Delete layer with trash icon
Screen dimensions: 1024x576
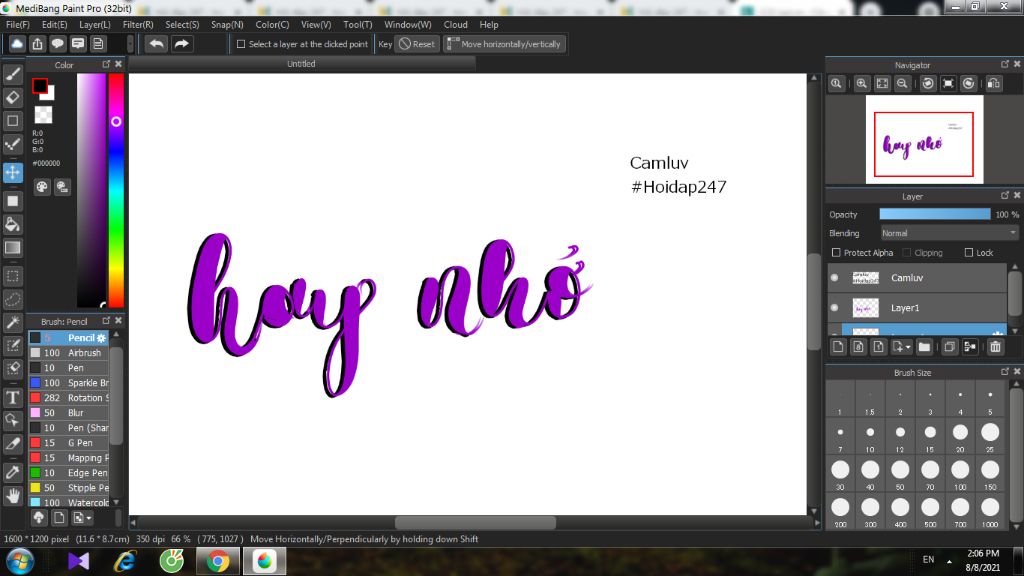[995, 347]
